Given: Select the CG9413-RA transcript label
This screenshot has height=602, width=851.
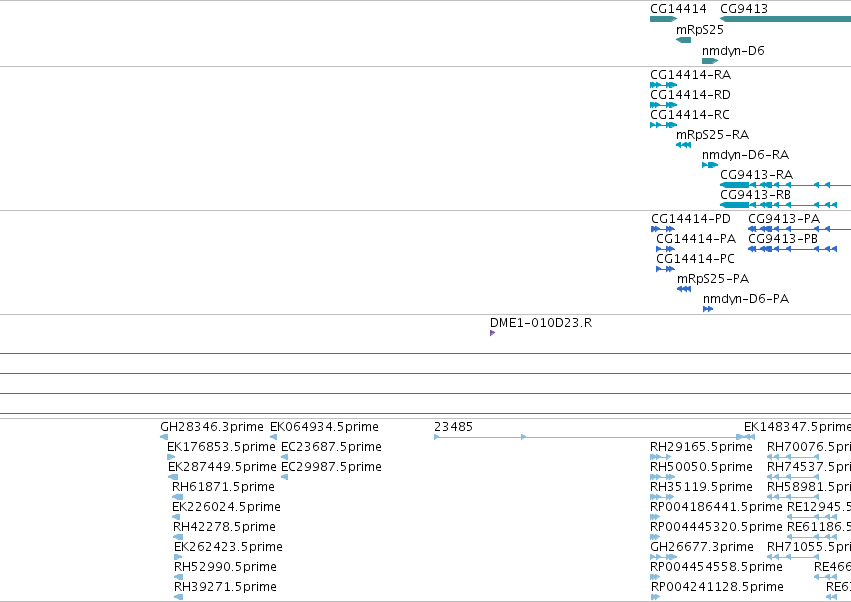Looking at the screenshot, I should click(757, 175).
